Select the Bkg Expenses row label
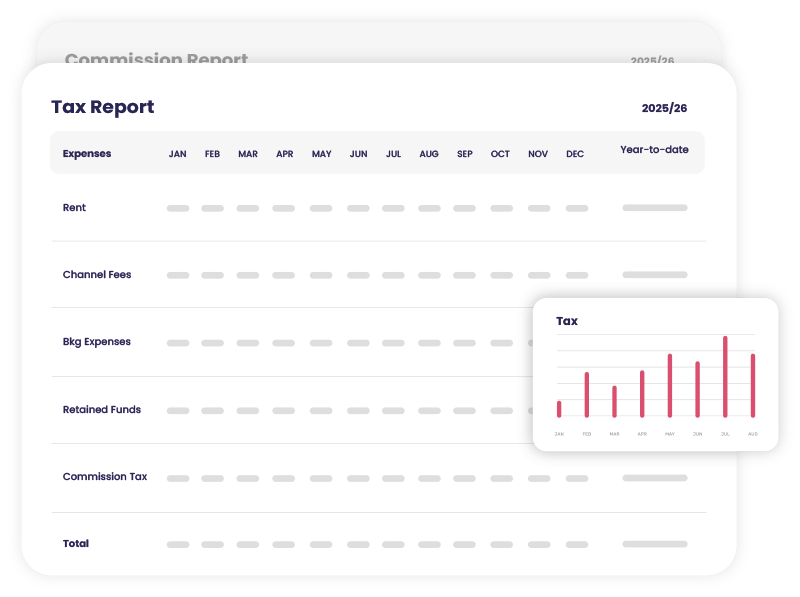This screenshot has width=800, height=597. coord(97,342)
